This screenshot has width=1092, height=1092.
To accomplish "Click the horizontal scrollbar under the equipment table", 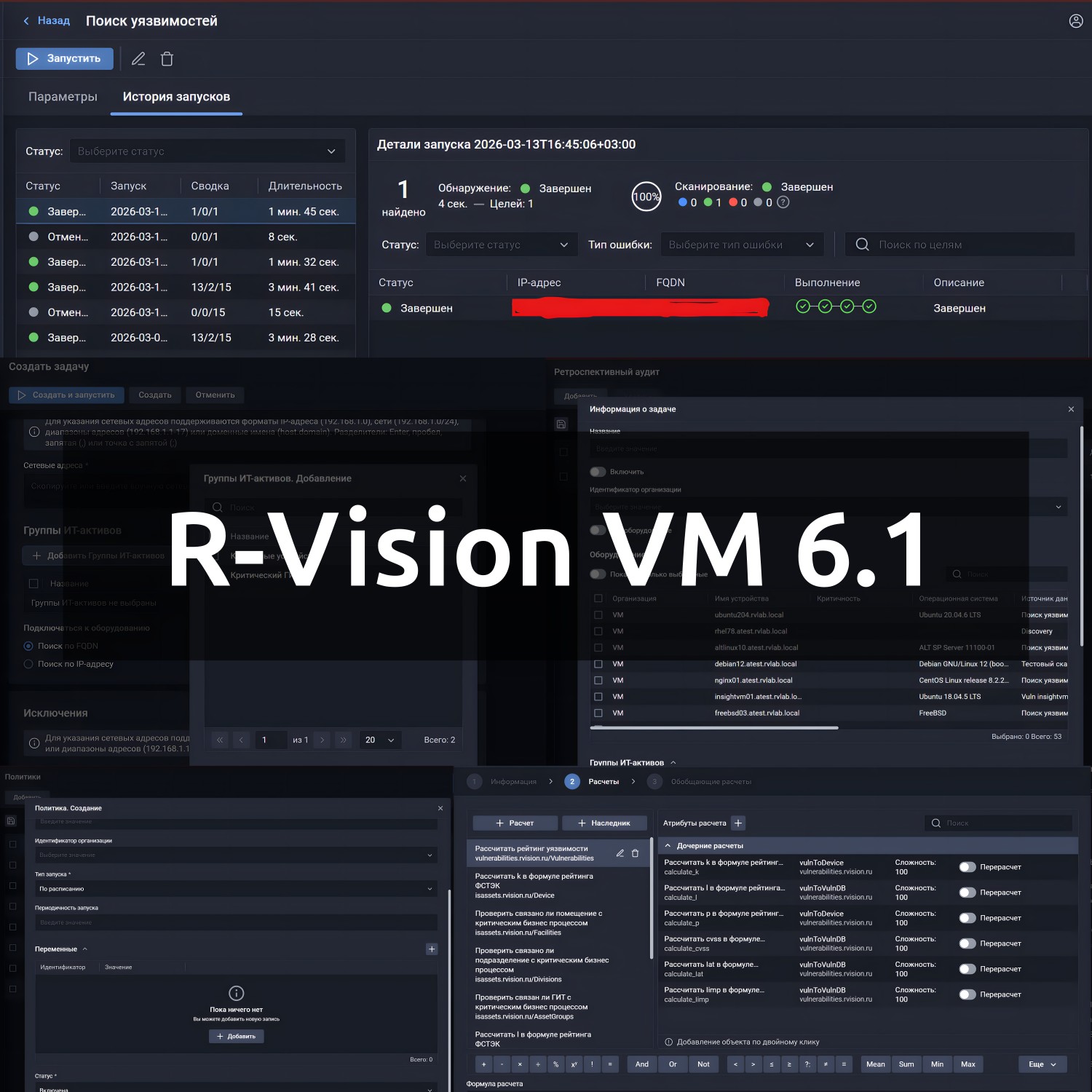I will coord(713,727).
